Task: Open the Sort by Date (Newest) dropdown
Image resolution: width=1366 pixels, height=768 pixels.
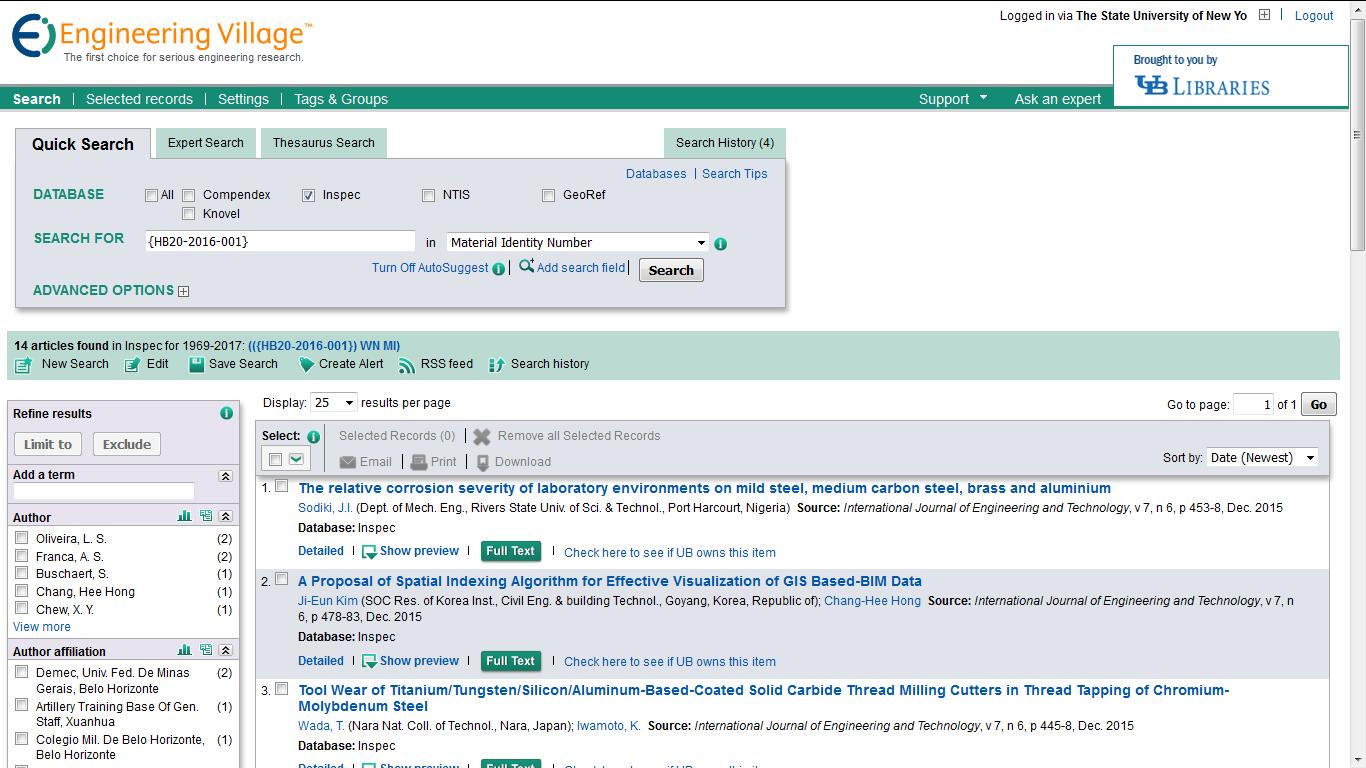Action: (x=1262, y=457)
